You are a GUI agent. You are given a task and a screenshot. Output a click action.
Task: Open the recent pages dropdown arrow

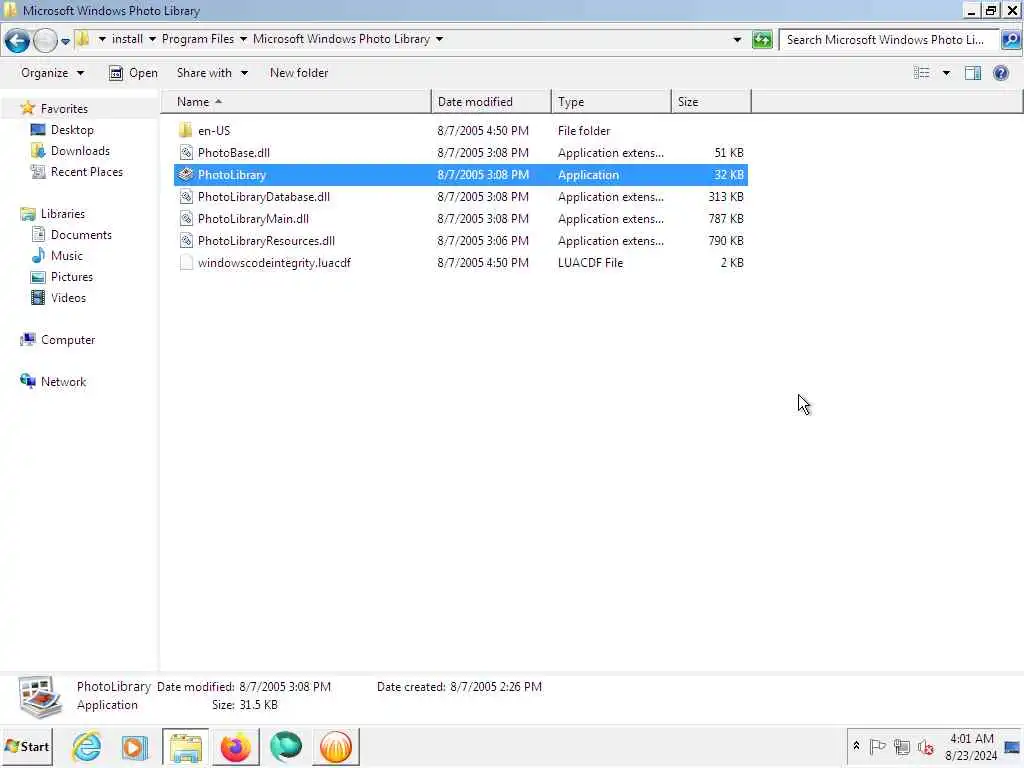click(x=65, y=41)
